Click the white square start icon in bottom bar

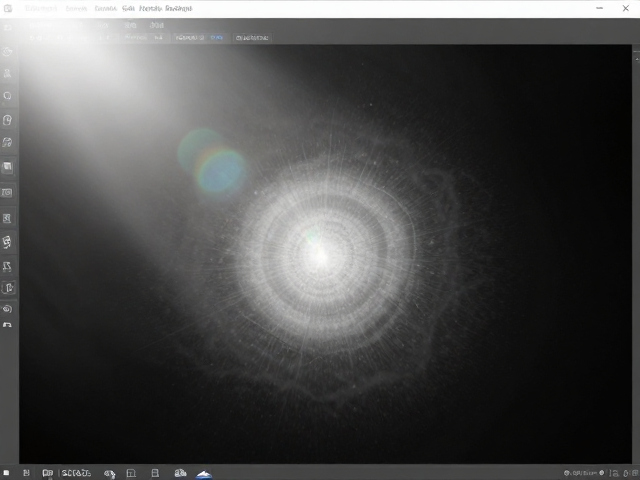pos(7,473)
